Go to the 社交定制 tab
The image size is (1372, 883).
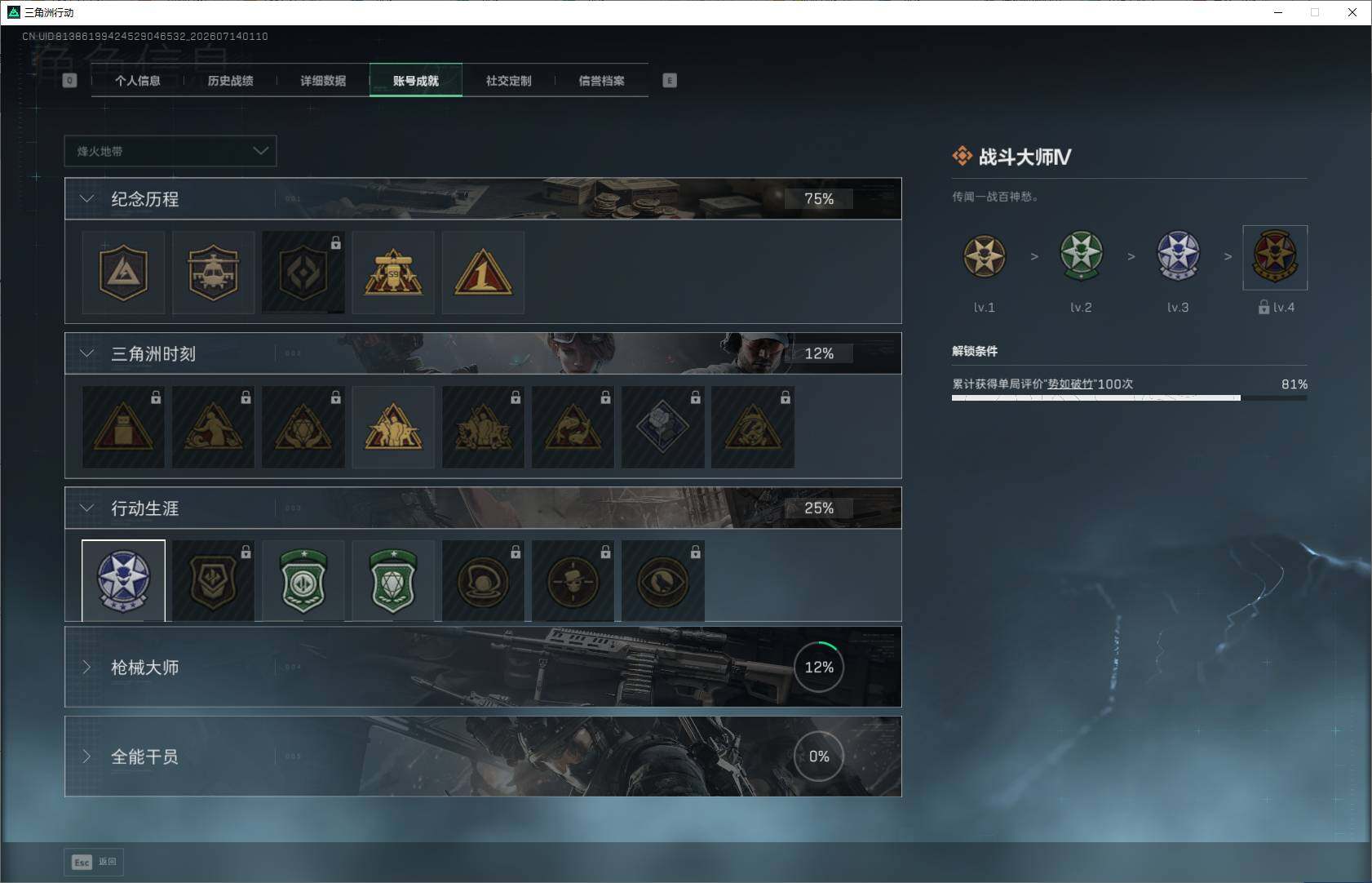click(x=509, y=81)
